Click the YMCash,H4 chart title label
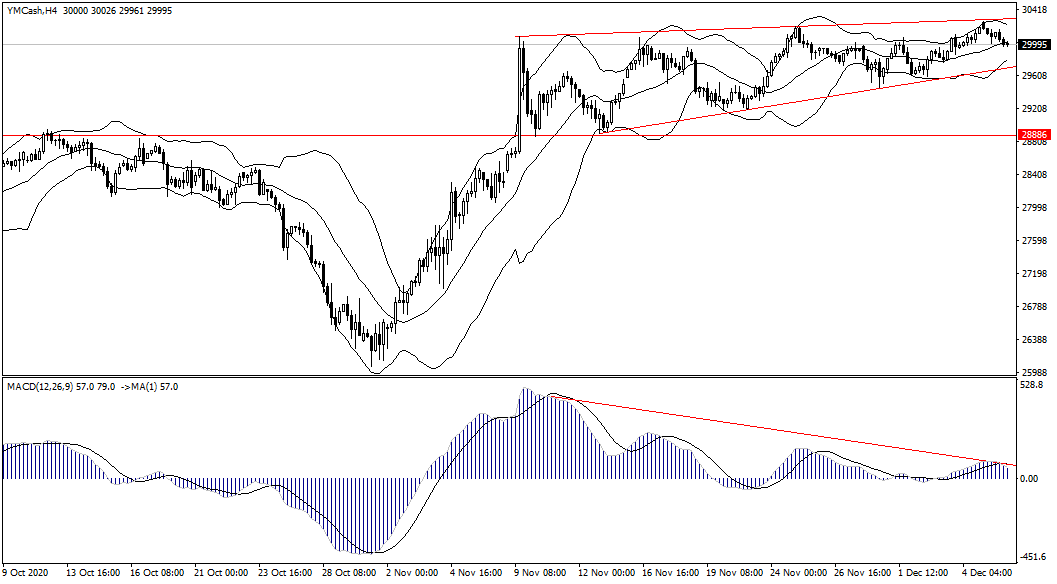Viewport: 1057px width, 584px height. tap(30, 10)
